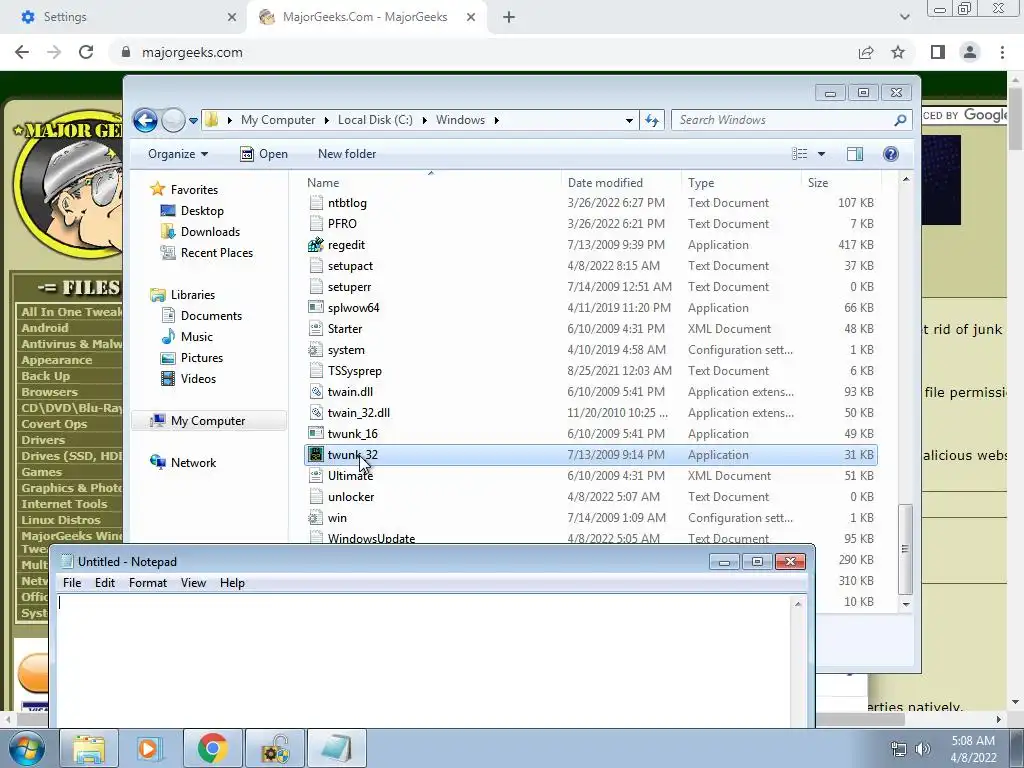Open the Organize dropdown menu

pyautogui.click(x=178, y=154)
